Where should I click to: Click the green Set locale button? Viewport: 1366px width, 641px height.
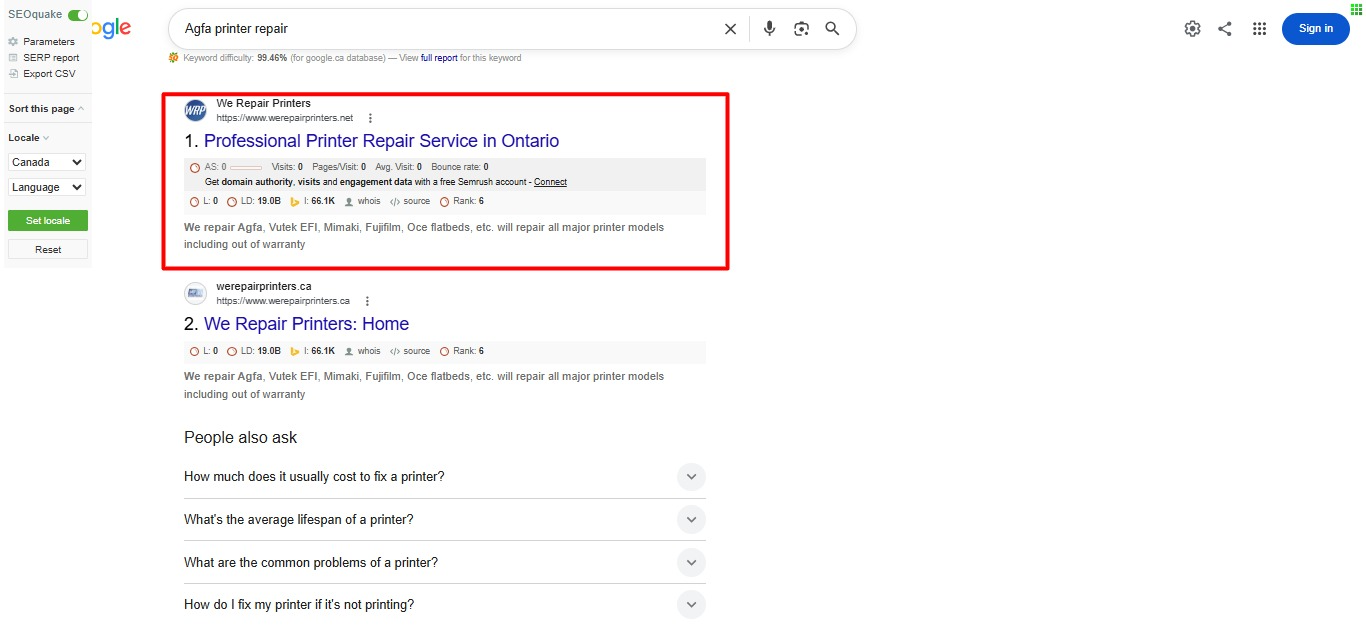point(48,220)
